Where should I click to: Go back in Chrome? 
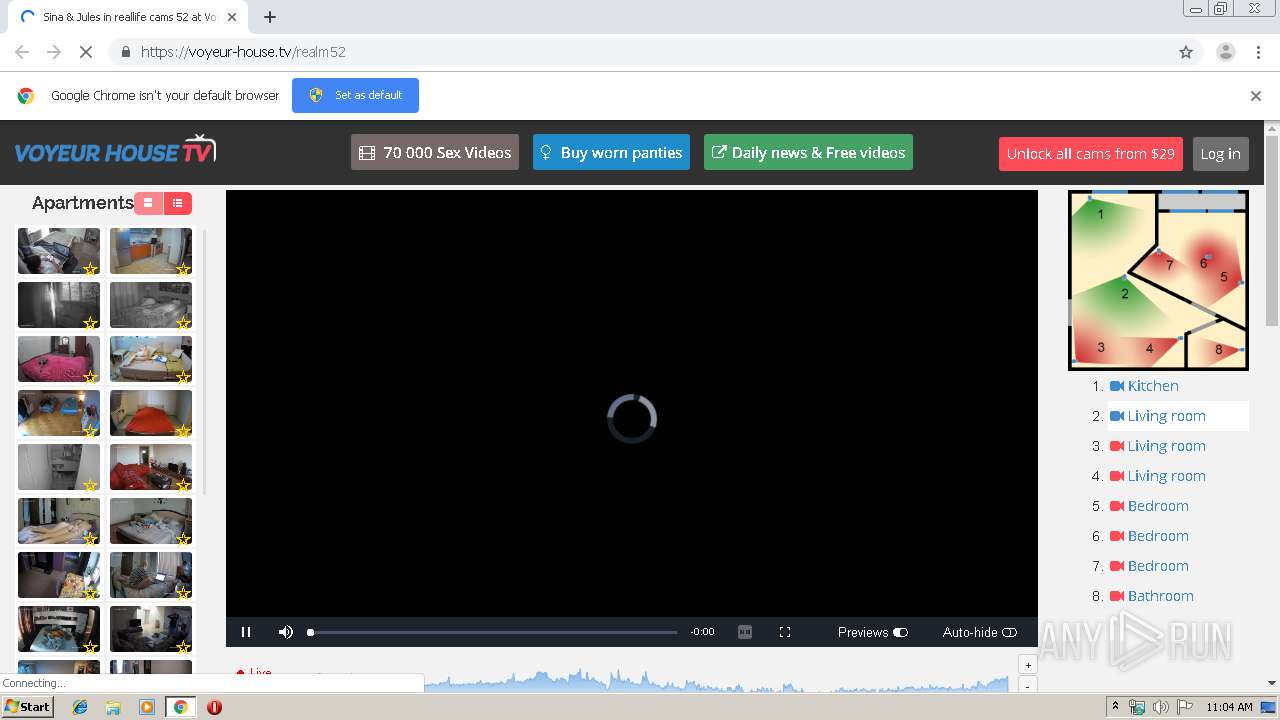click(22, 52)
